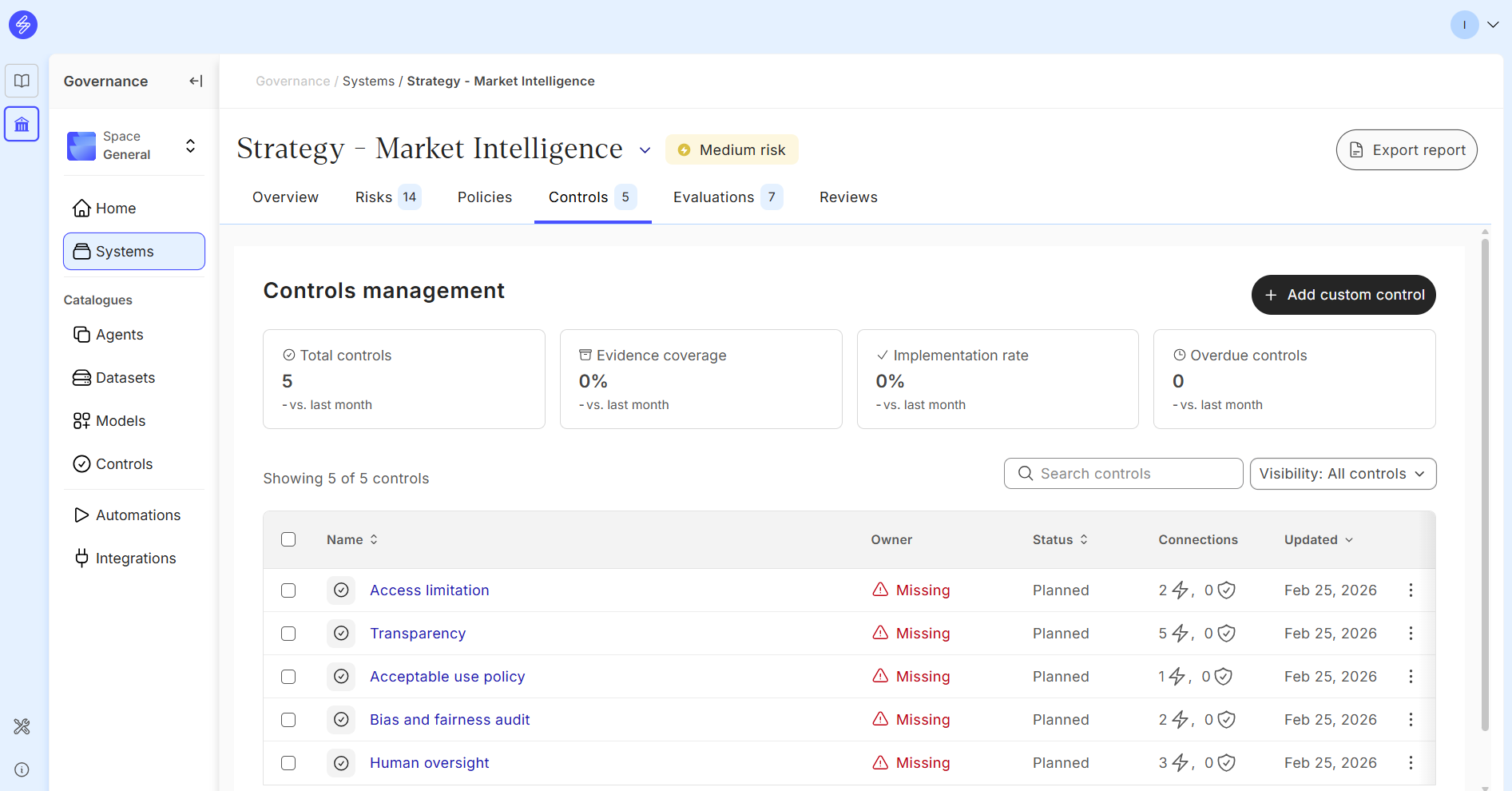1512x791 pixels.
Task: Open the book icon in left rail
Action: [x=22, y=81]
